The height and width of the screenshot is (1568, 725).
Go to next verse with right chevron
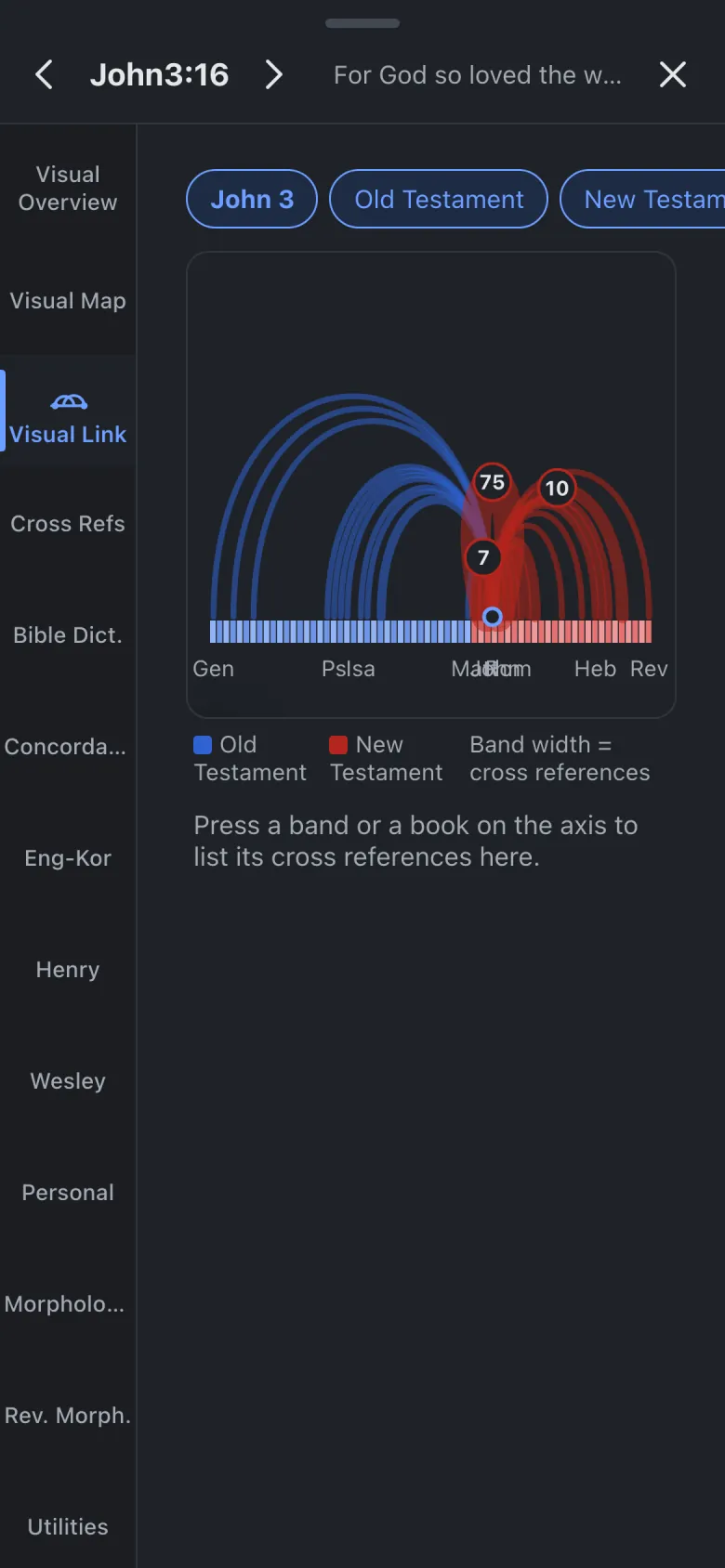273,74
